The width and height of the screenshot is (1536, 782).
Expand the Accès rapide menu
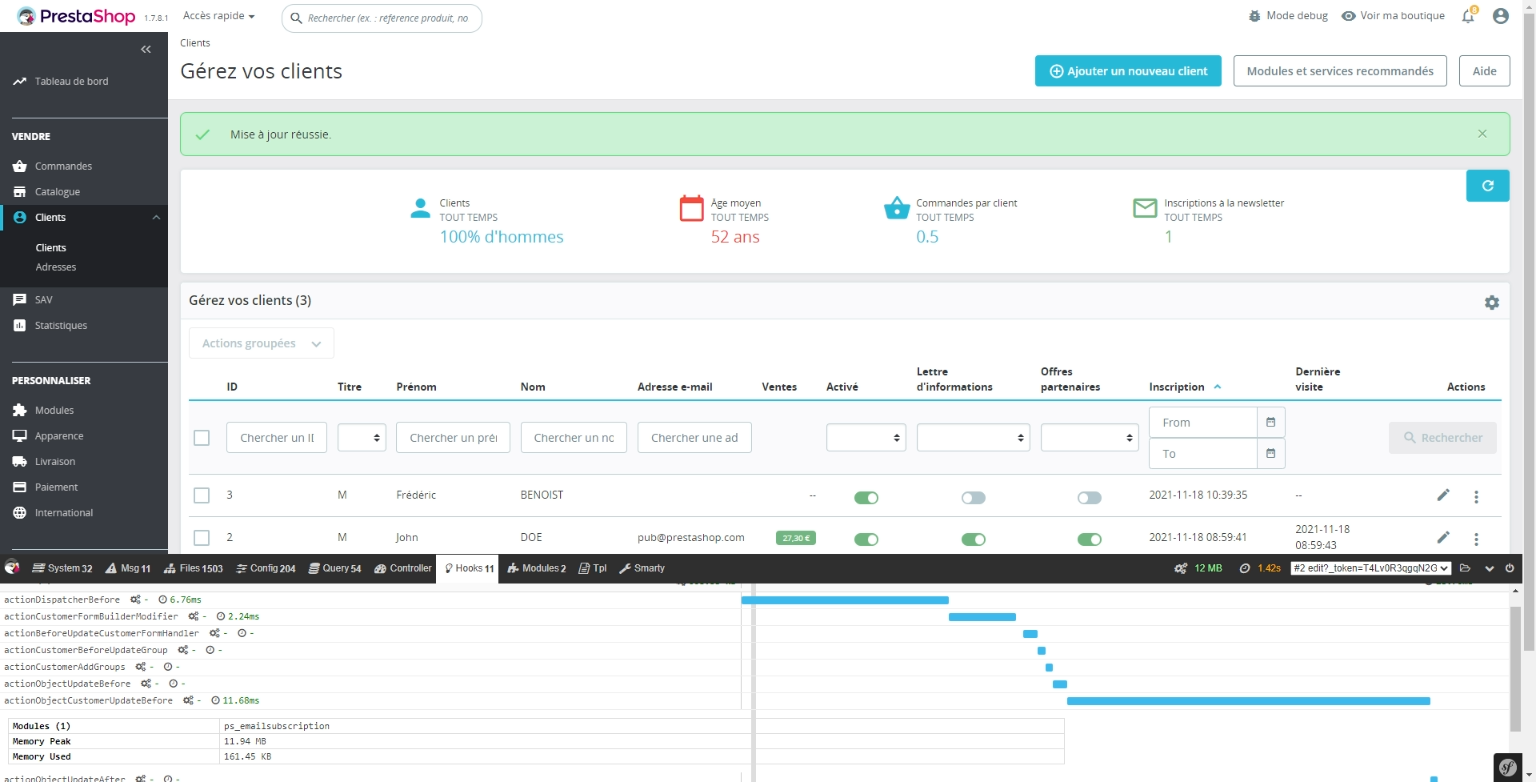(x=219, y=17)
